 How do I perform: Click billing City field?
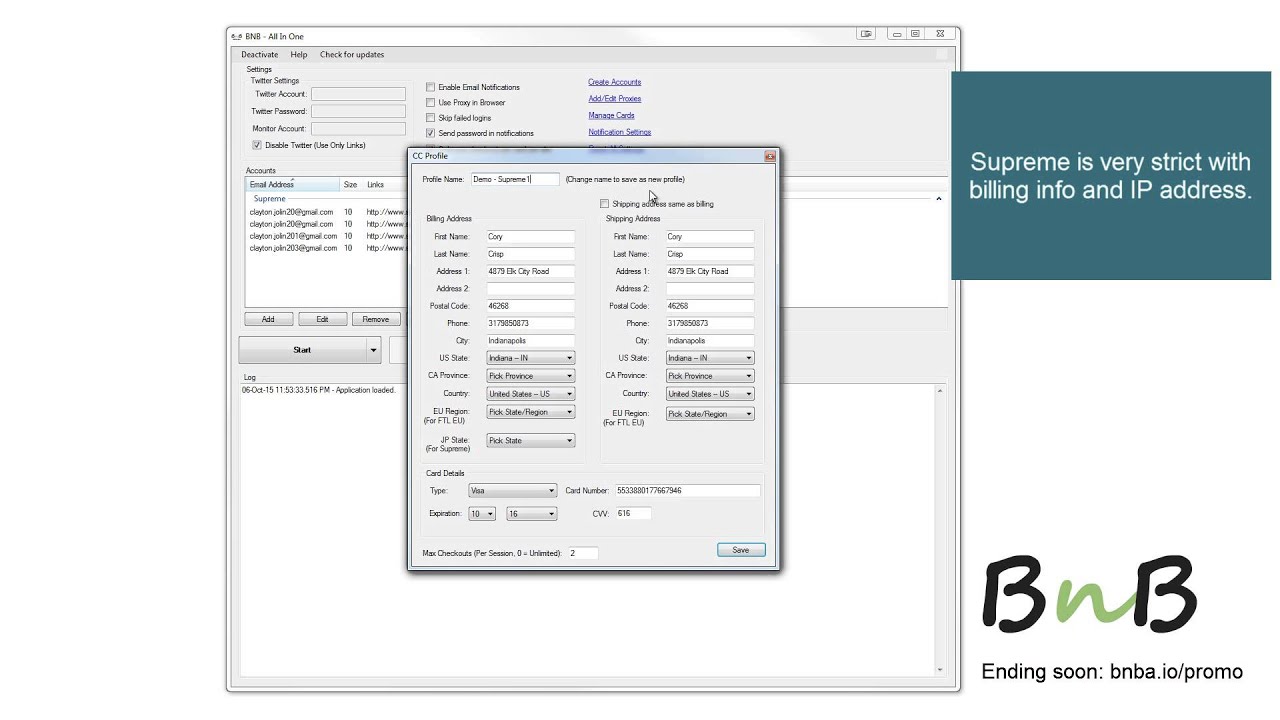click(x=530, y=341)
